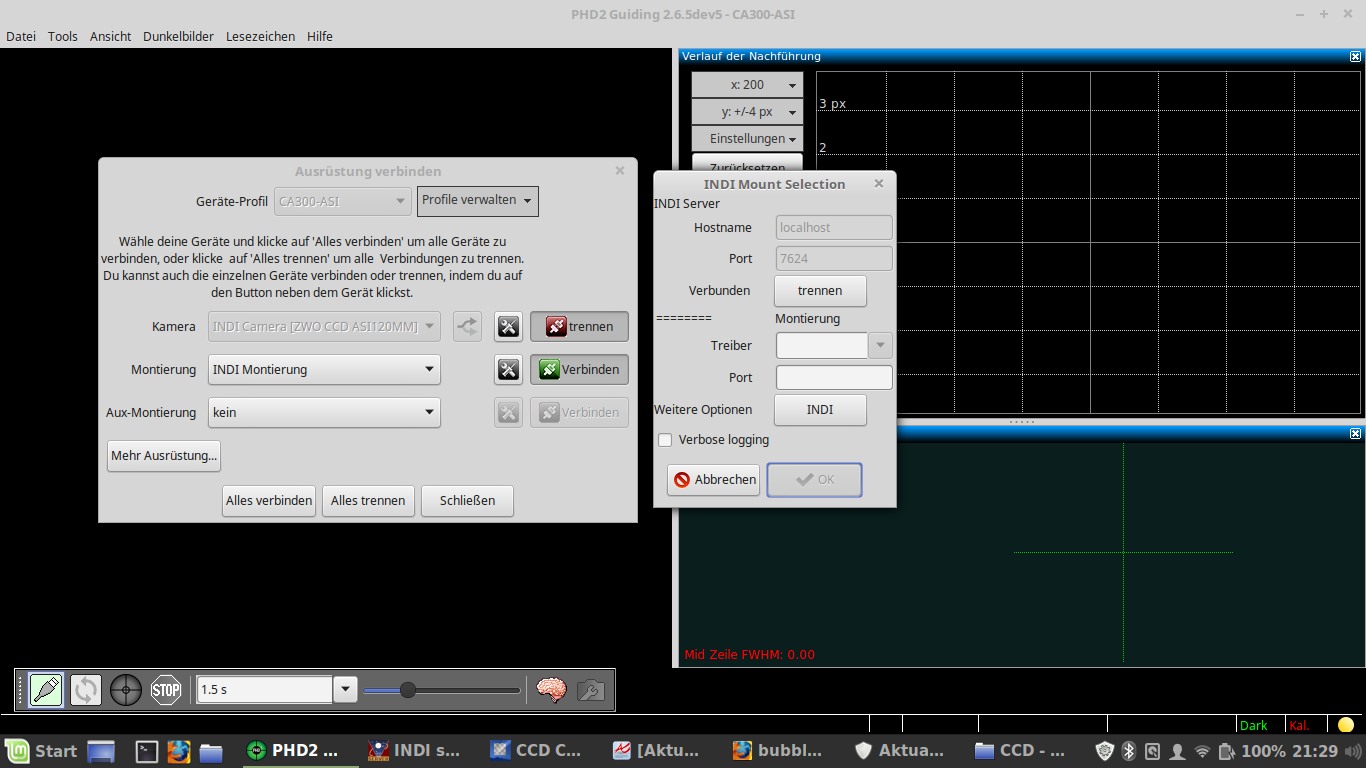Open setup tools for the INDI Kamera
The height and width of the screenshot is (768, 1366).
(x=507, y=326)
